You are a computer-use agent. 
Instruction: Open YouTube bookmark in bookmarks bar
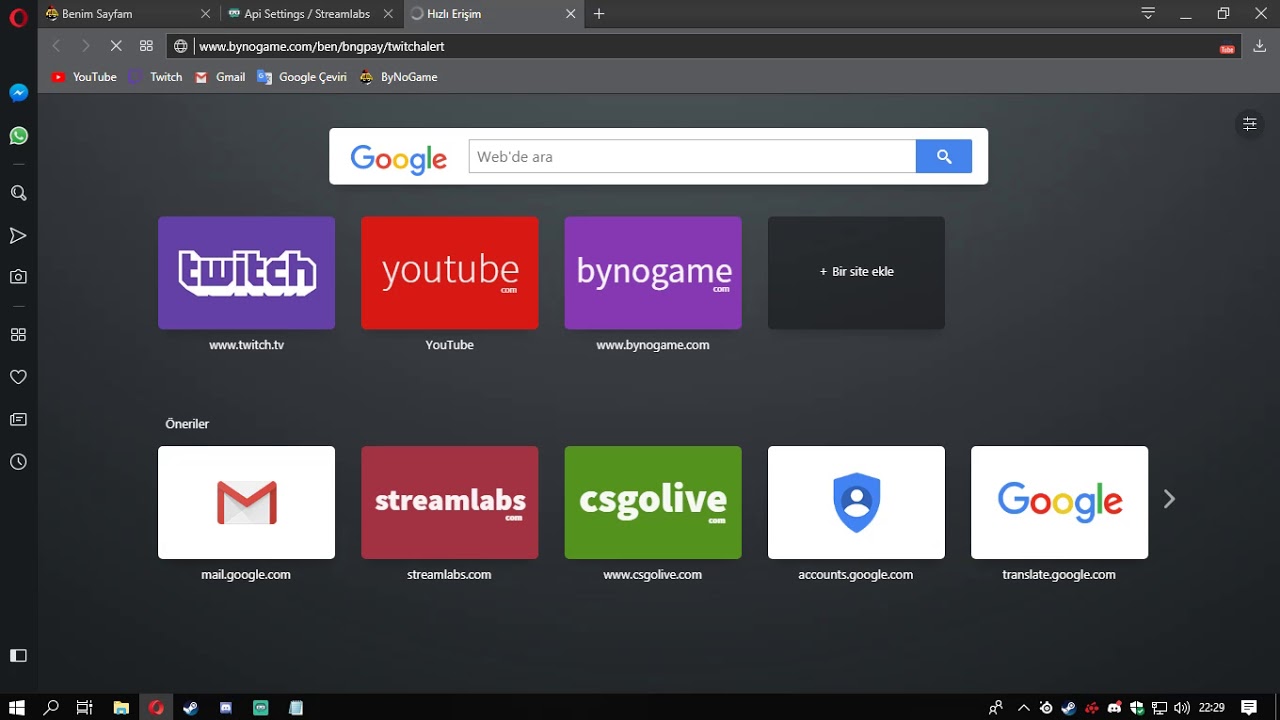(84, 77)
